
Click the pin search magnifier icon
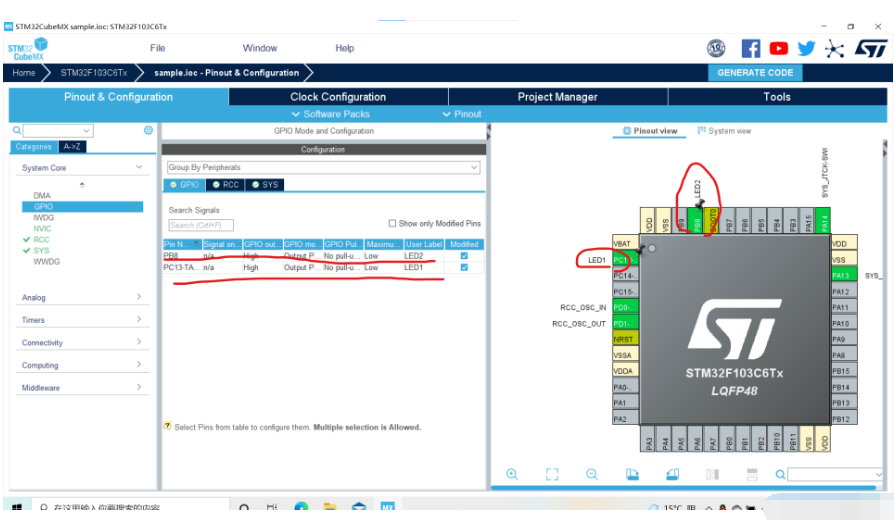tap(780, 474)
